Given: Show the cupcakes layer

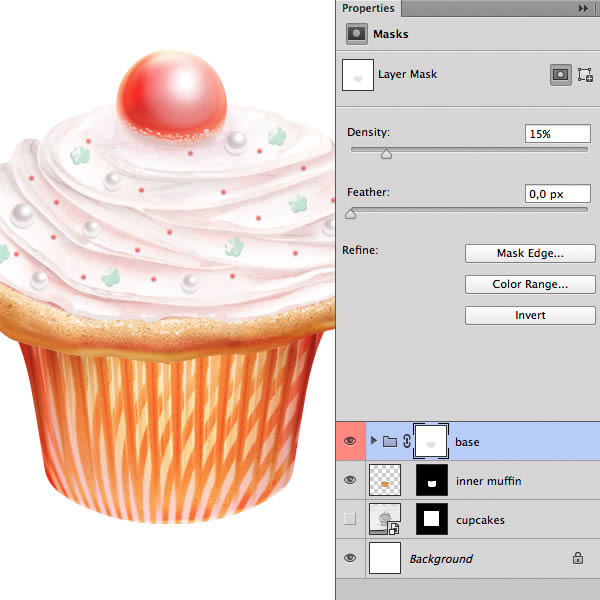Looking at the screenshot, I should (350, 519).
